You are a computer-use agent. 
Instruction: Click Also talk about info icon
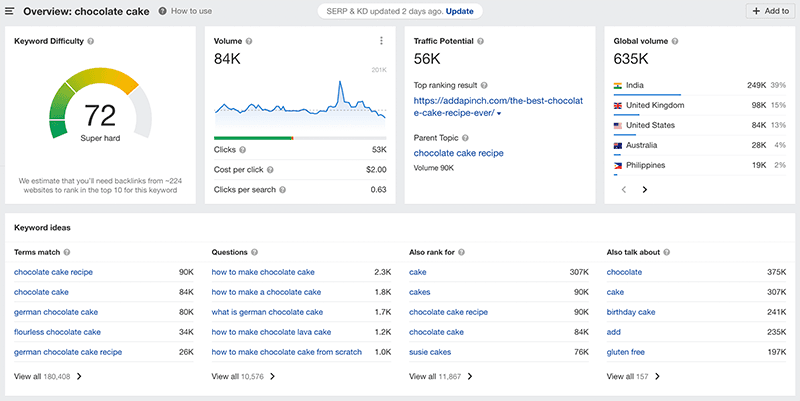point(667,252)
